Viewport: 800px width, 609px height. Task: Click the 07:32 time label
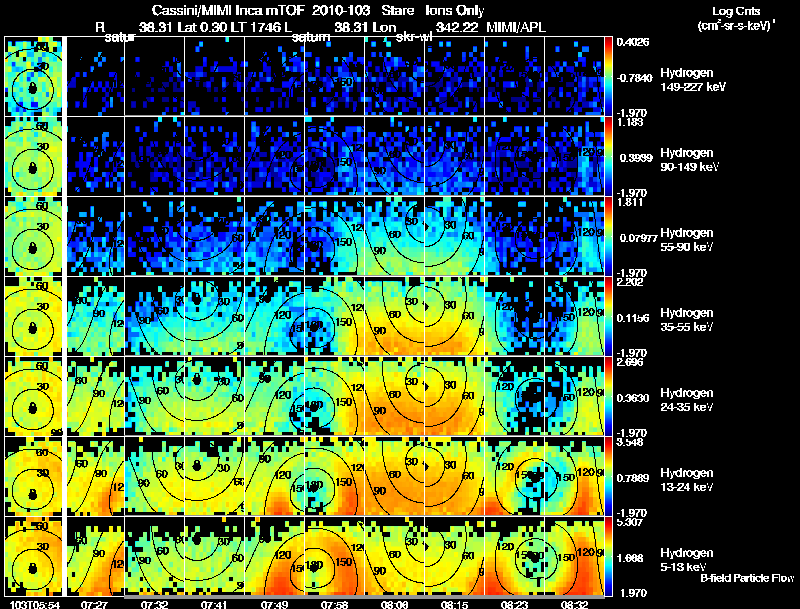[155, 604]
